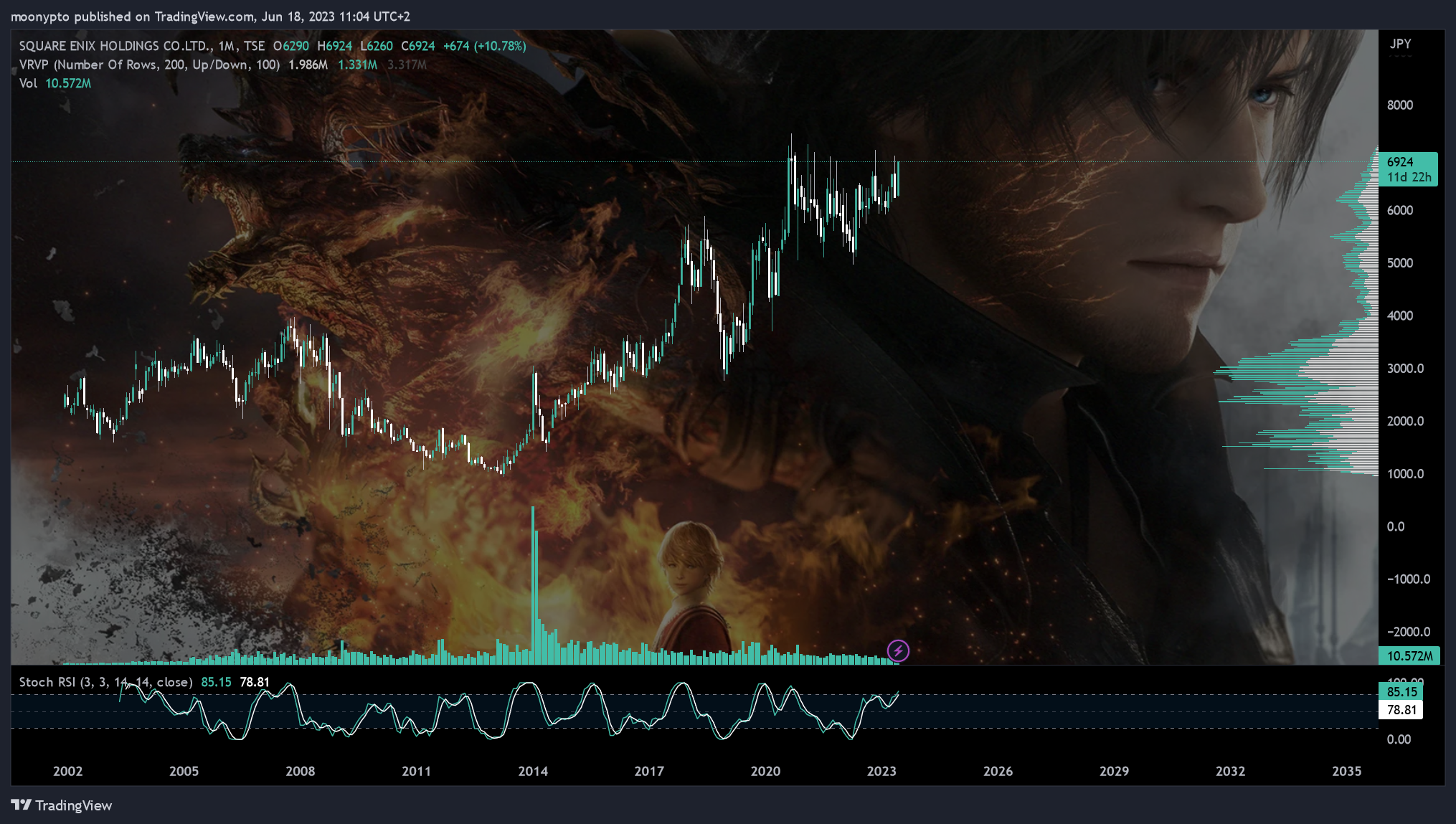Click the +674 (+10.78%) change value
This screenshot has width=1456, height=824.
484,46
